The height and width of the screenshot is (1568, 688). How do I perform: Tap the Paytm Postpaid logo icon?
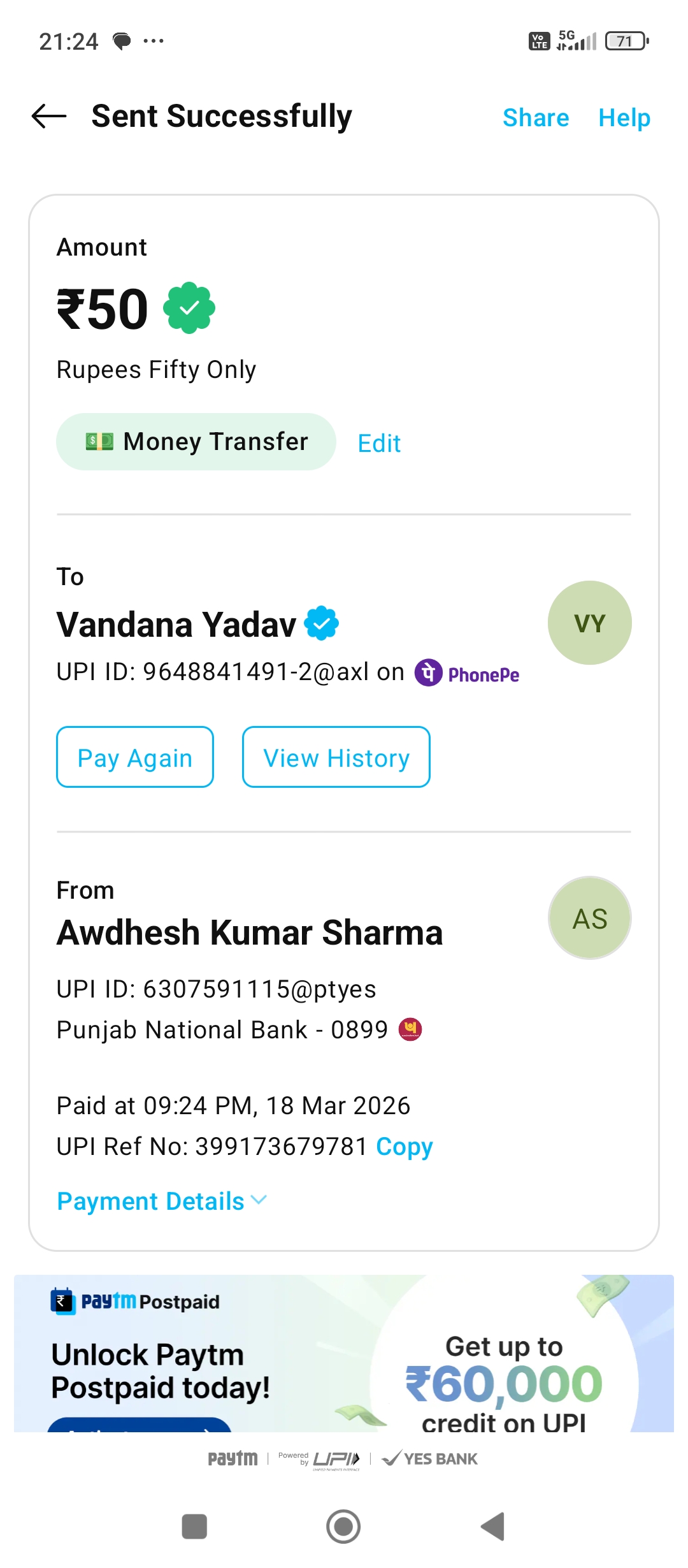click(x=63, y=1301)
